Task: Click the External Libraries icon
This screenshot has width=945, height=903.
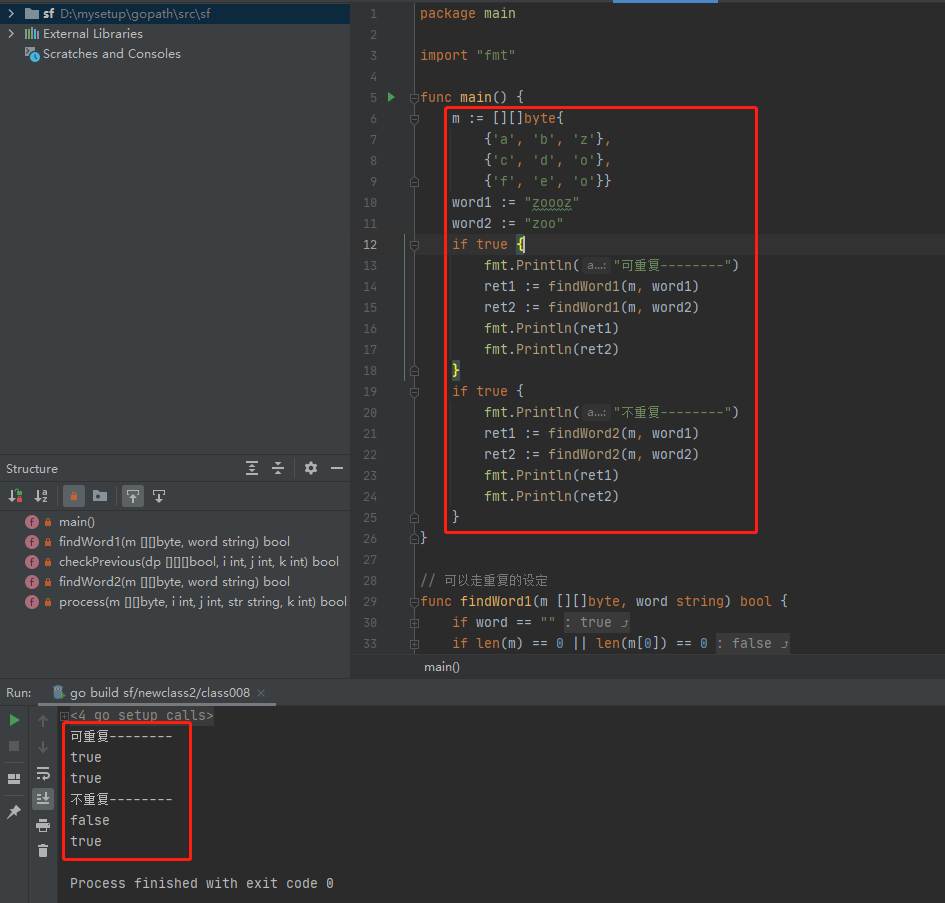Action: [x=31, y=34]
